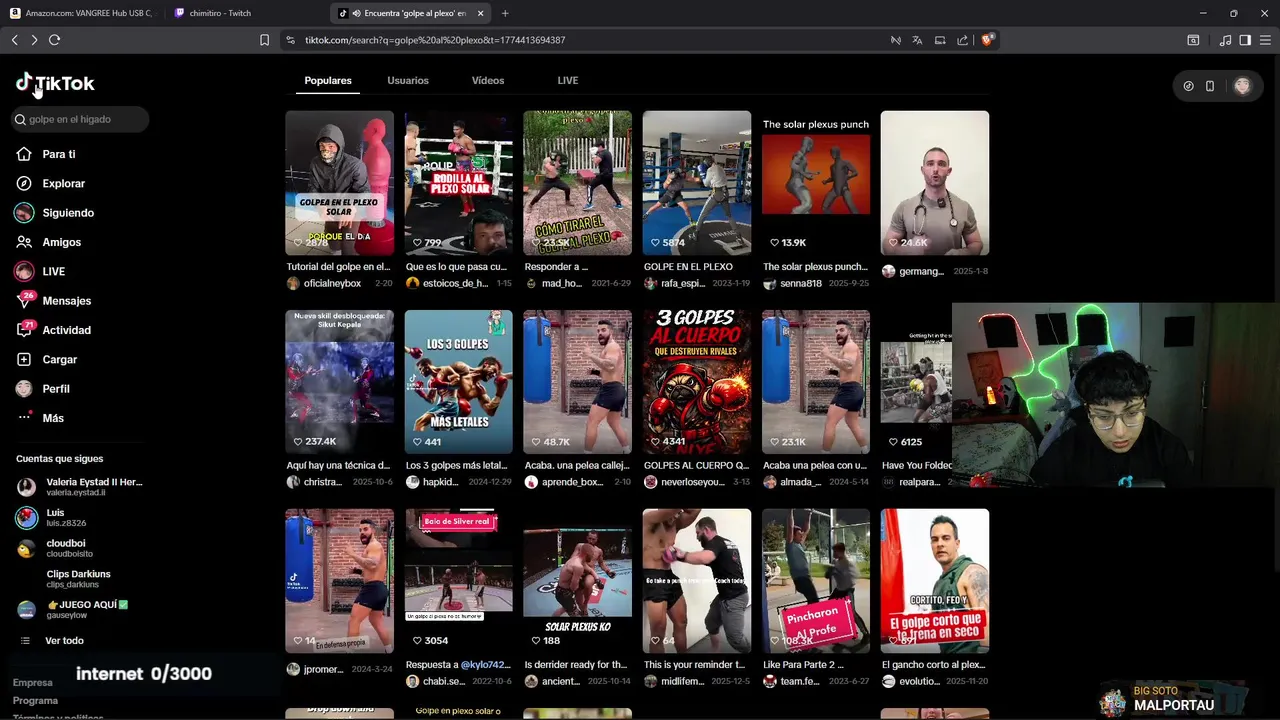This screenshot has width=1280, height=720.
Task: Open a new browser tab
Action: coord(505,13)
